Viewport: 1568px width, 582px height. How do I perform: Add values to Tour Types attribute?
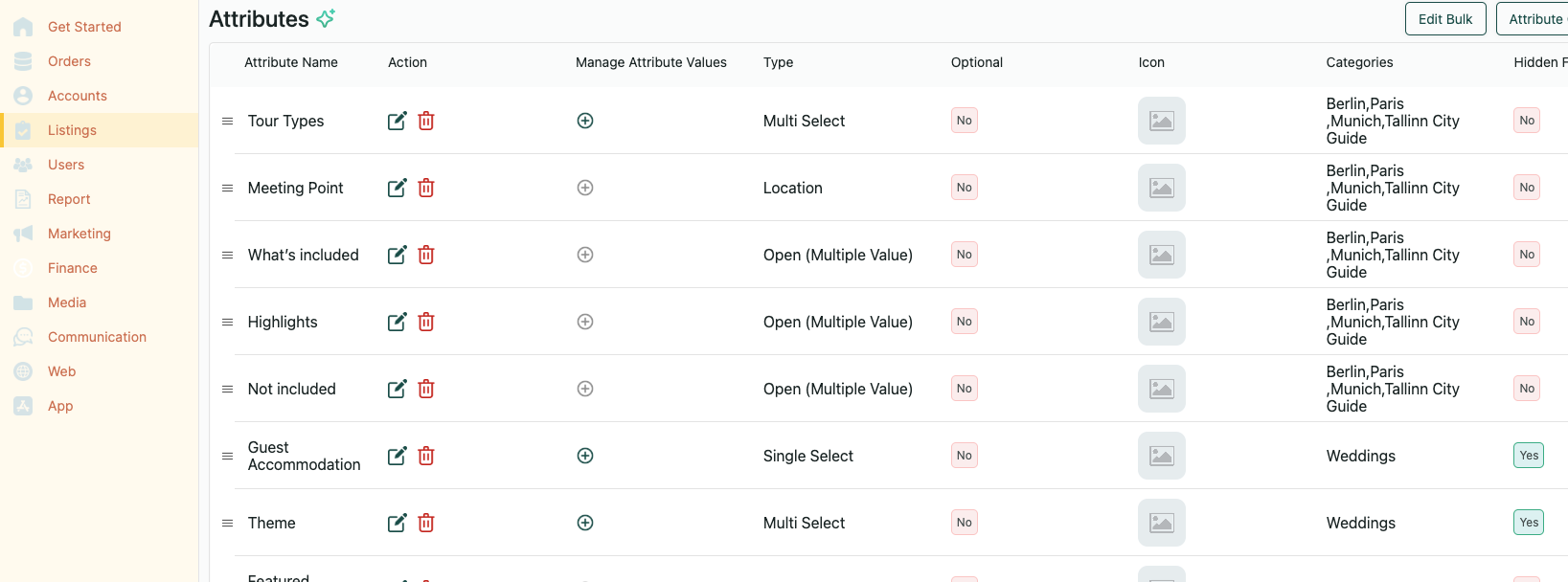coord(585,121)
